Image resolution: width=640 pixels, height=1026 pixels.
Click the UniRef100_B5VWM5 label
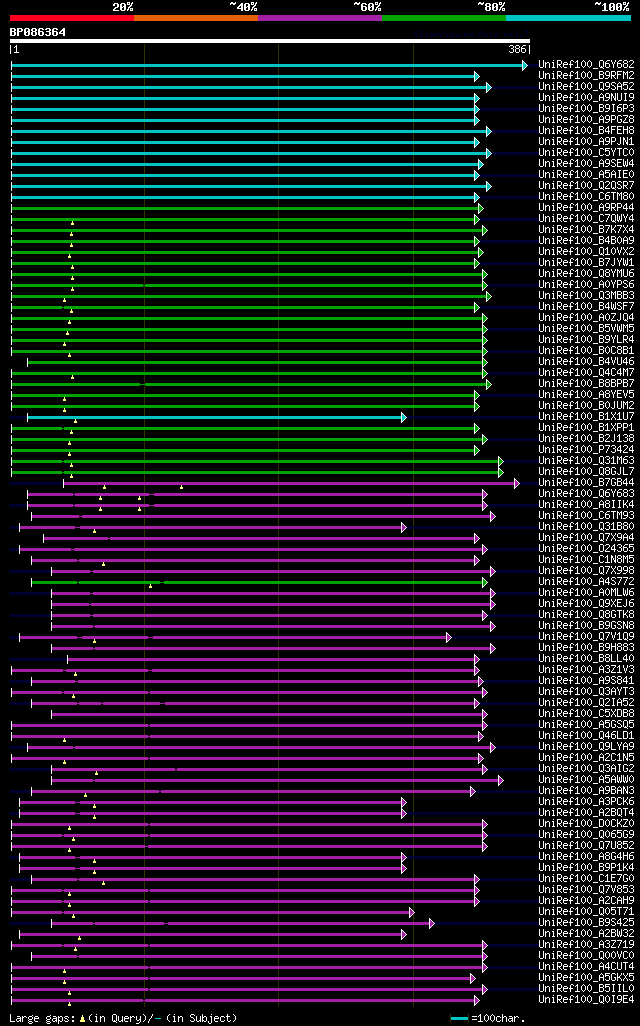tap(586, 328)
